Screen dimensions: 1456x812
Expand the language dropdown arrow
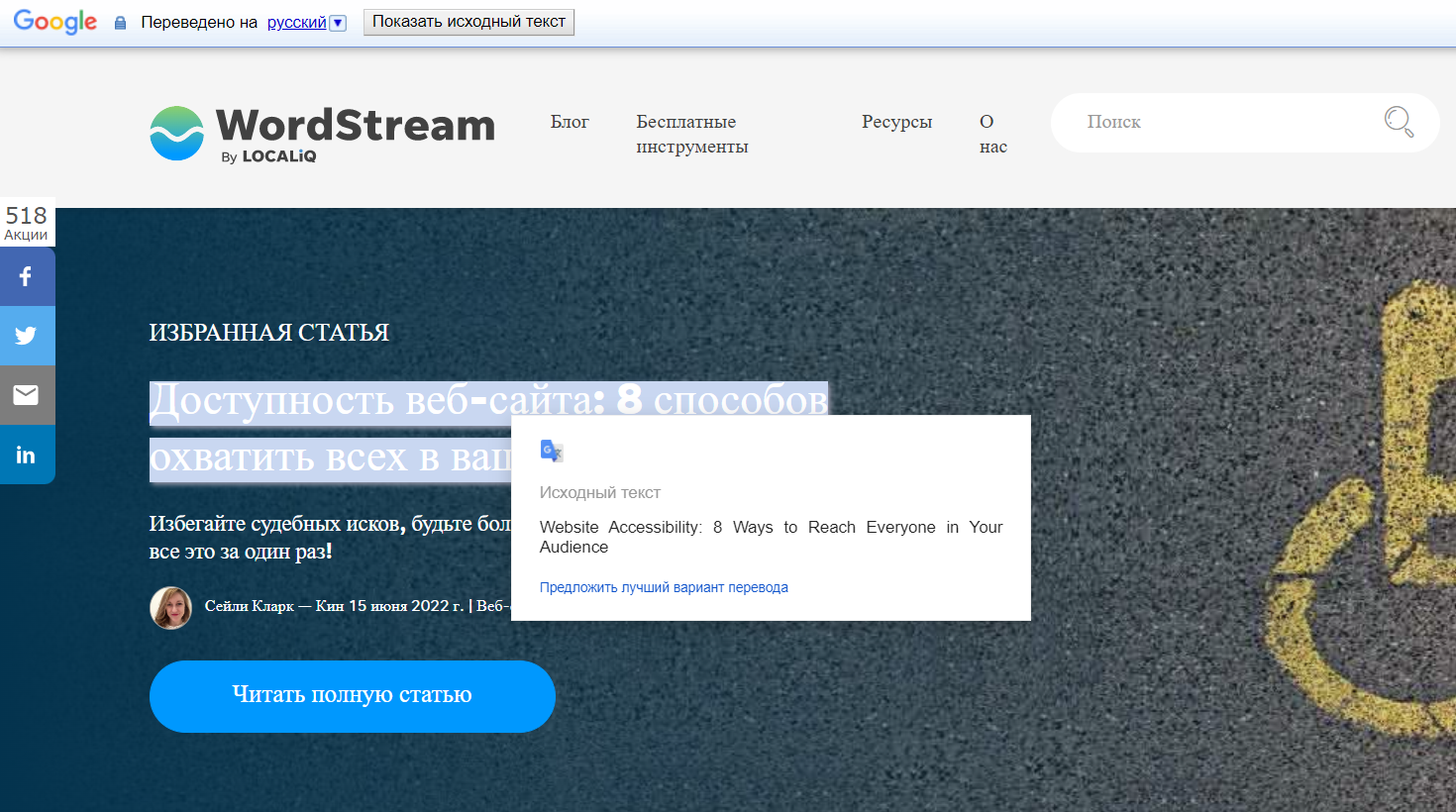click(x=338, y=23)
